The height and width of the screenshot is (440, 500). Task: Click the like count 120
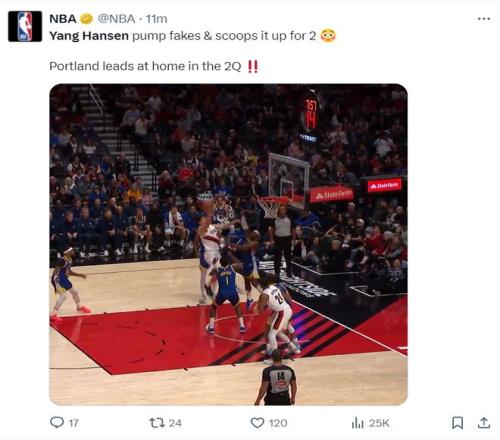tap(278, 423)
